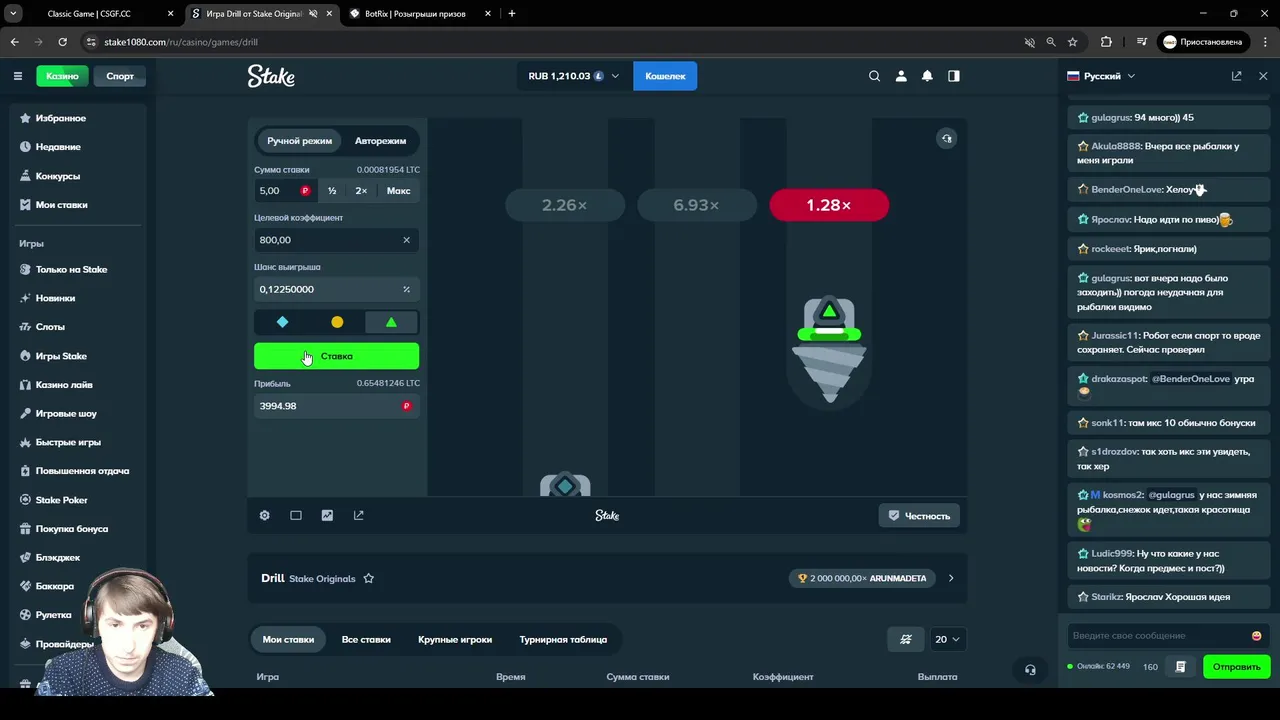
Task: Click the Сумма ставки amount field
Action: [285, 191]
